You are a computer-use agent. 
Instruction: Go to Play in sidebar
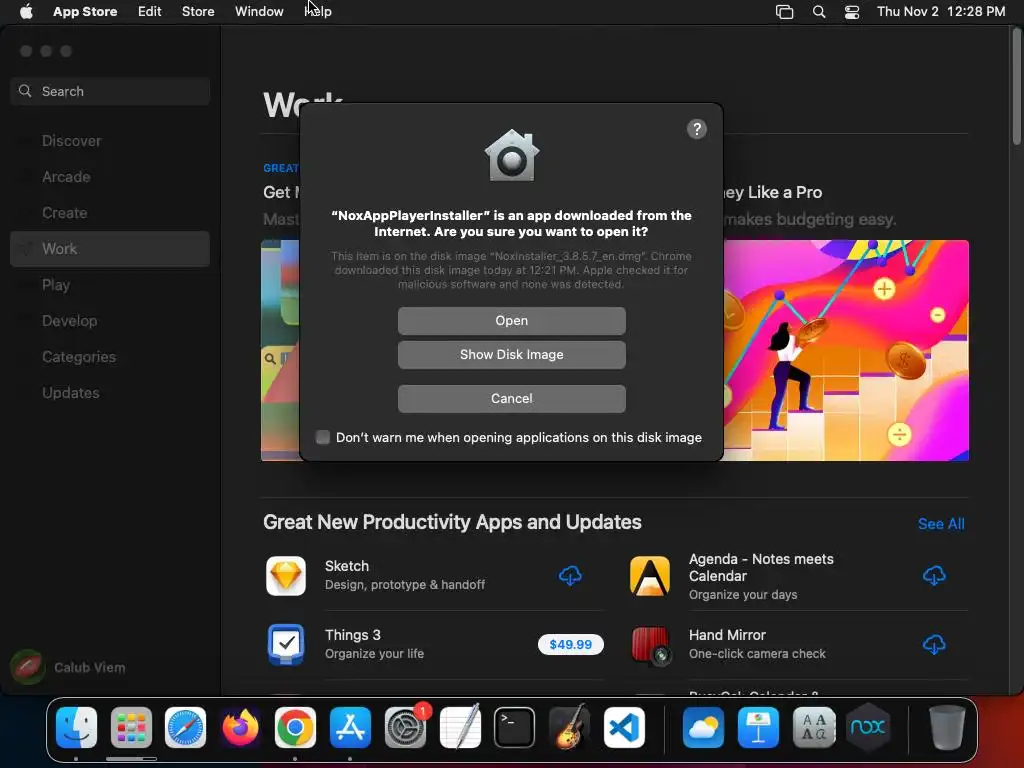[56, 285]
